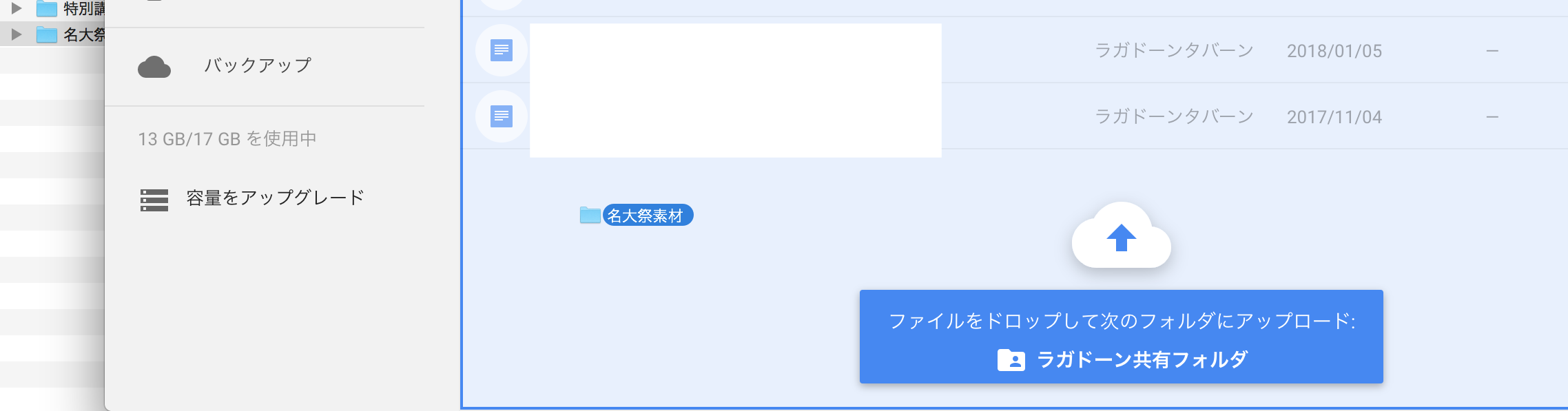
Task: Select the 特別講 folder icon in Finder
Action: 46,8
